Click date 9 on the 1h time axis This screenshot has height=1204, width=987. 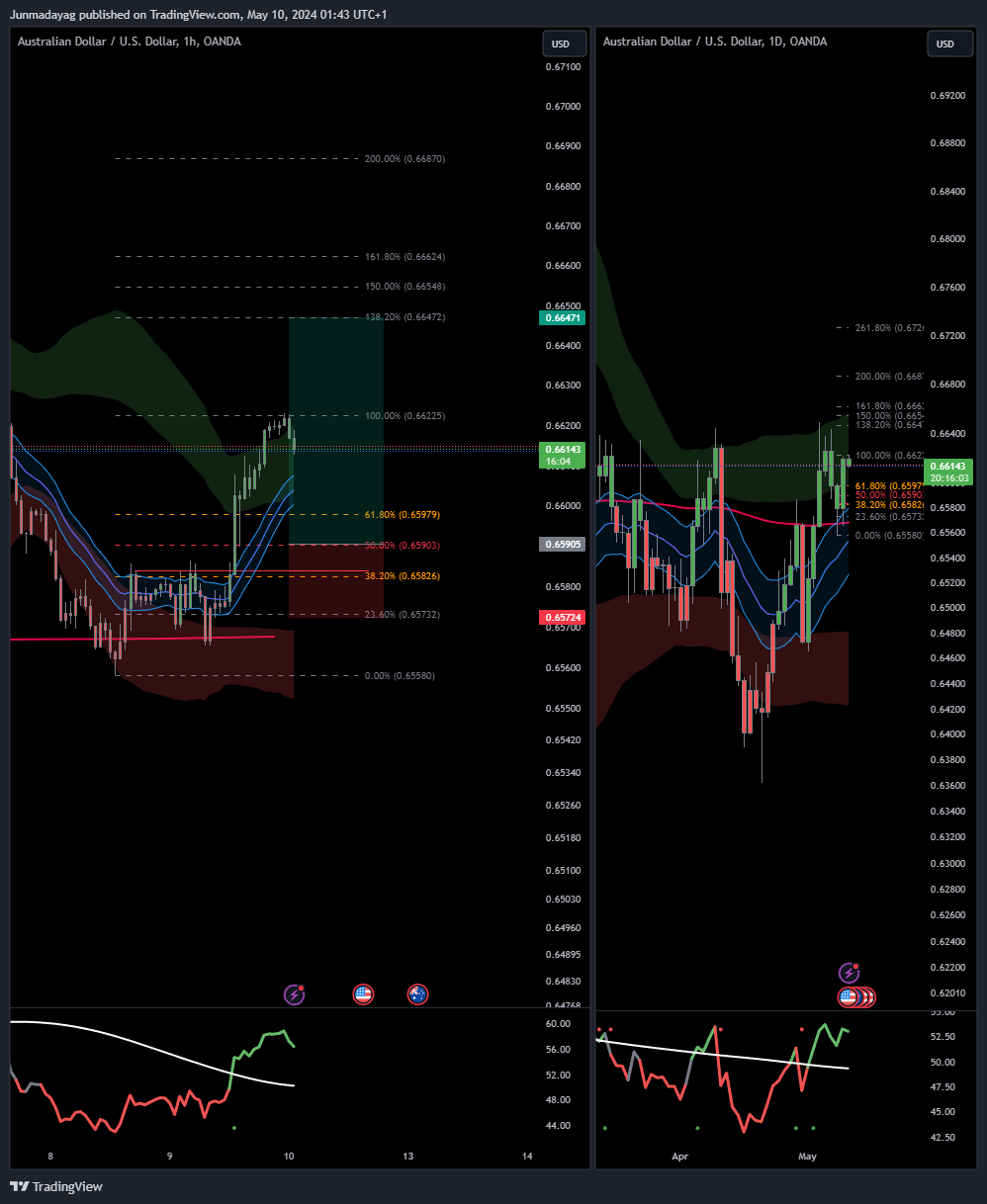(x=169, y=1157)
